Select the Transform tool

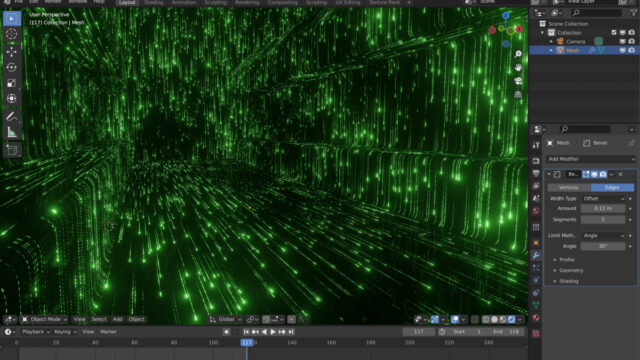tap(12, 98)
